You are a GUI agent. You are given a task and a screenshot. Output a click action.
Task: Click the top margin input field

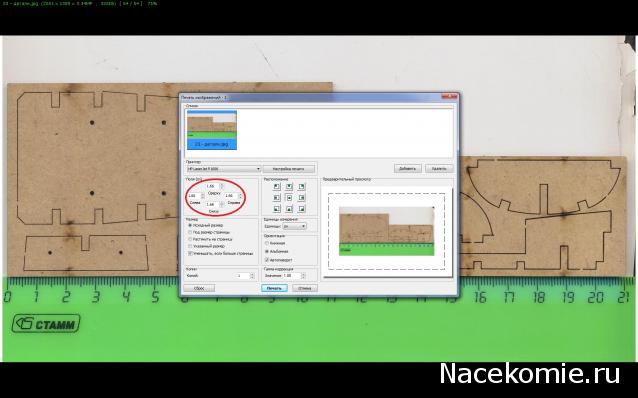[x=212, y=186]
